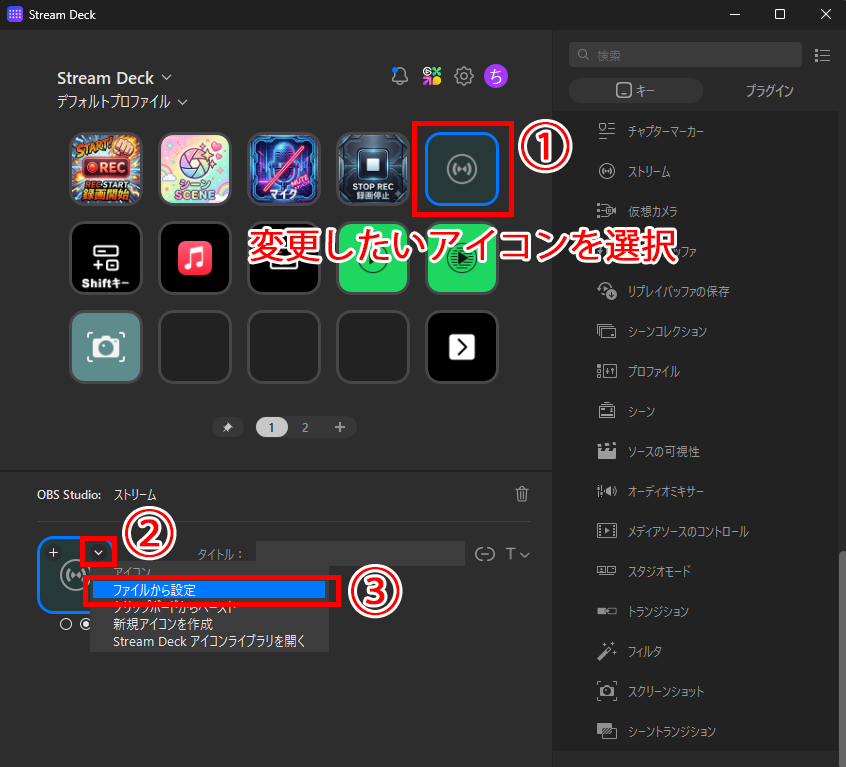This screenshot has width=846, height=767.
Task: Open the icon chevron dropdown on the preview
Action: (x=98, y=552)
